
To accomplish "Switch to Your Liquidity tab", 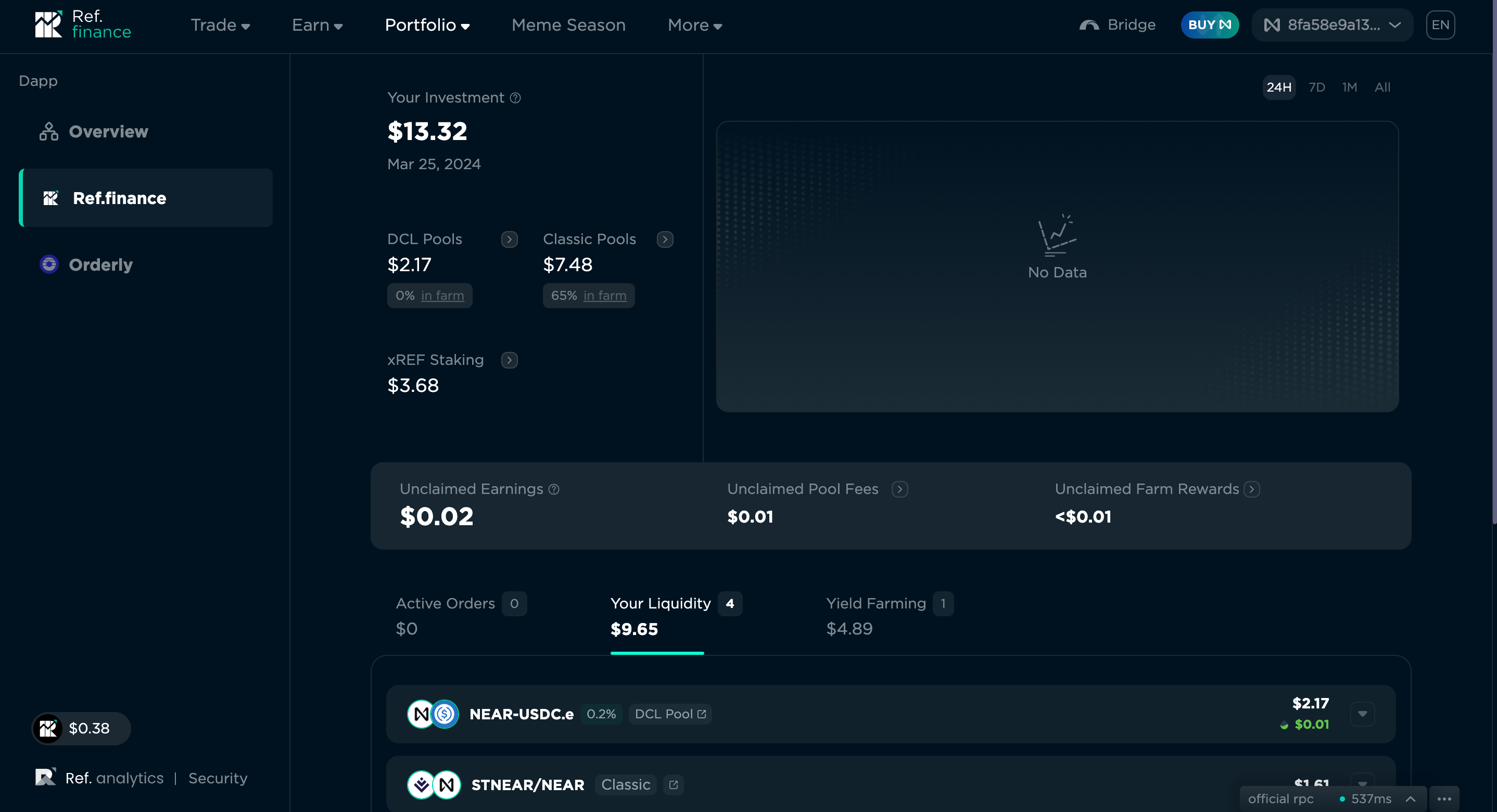I will click(x=676, y=616).
